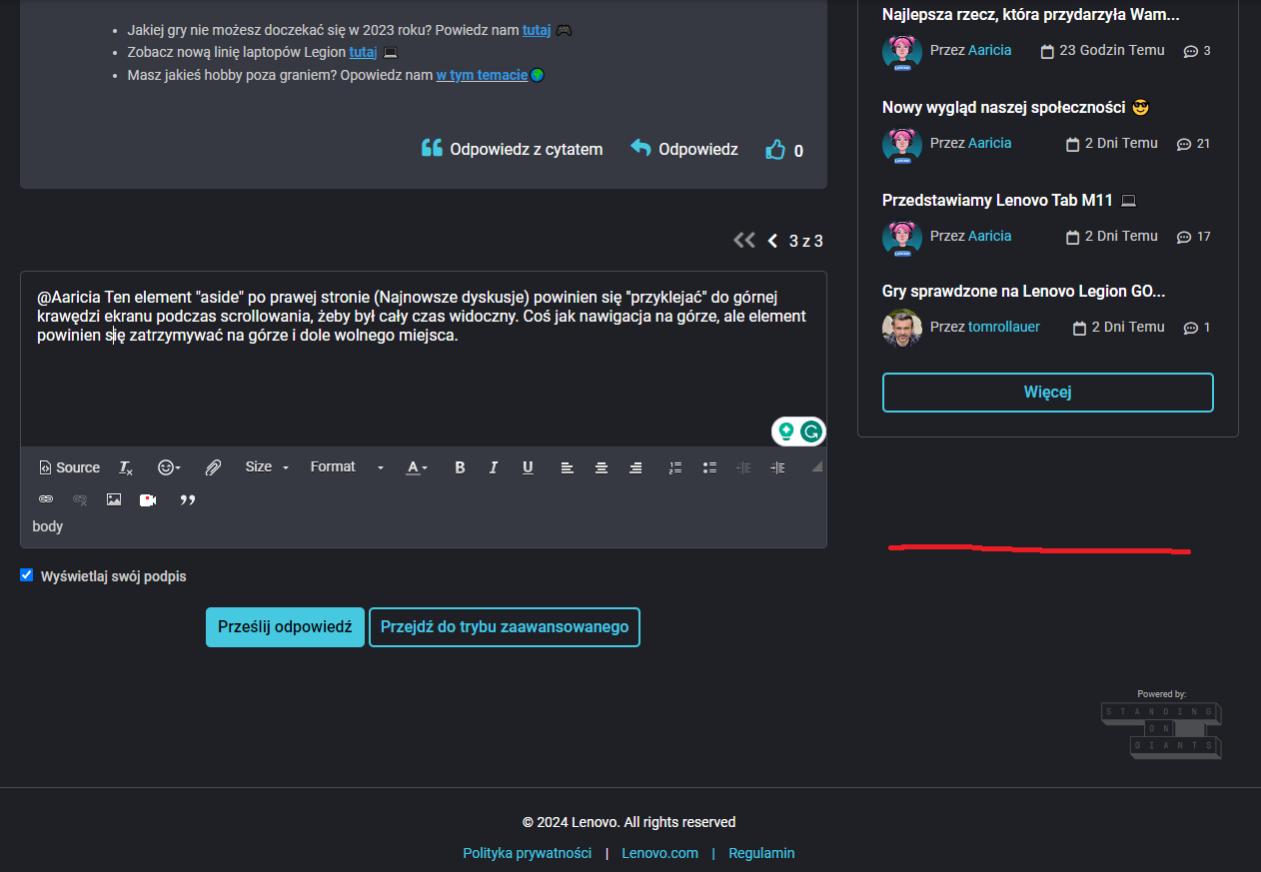Viewport: 1261px width, 872px height.
Task: Insert a bulleted list
Action: (x=710, y=467)
